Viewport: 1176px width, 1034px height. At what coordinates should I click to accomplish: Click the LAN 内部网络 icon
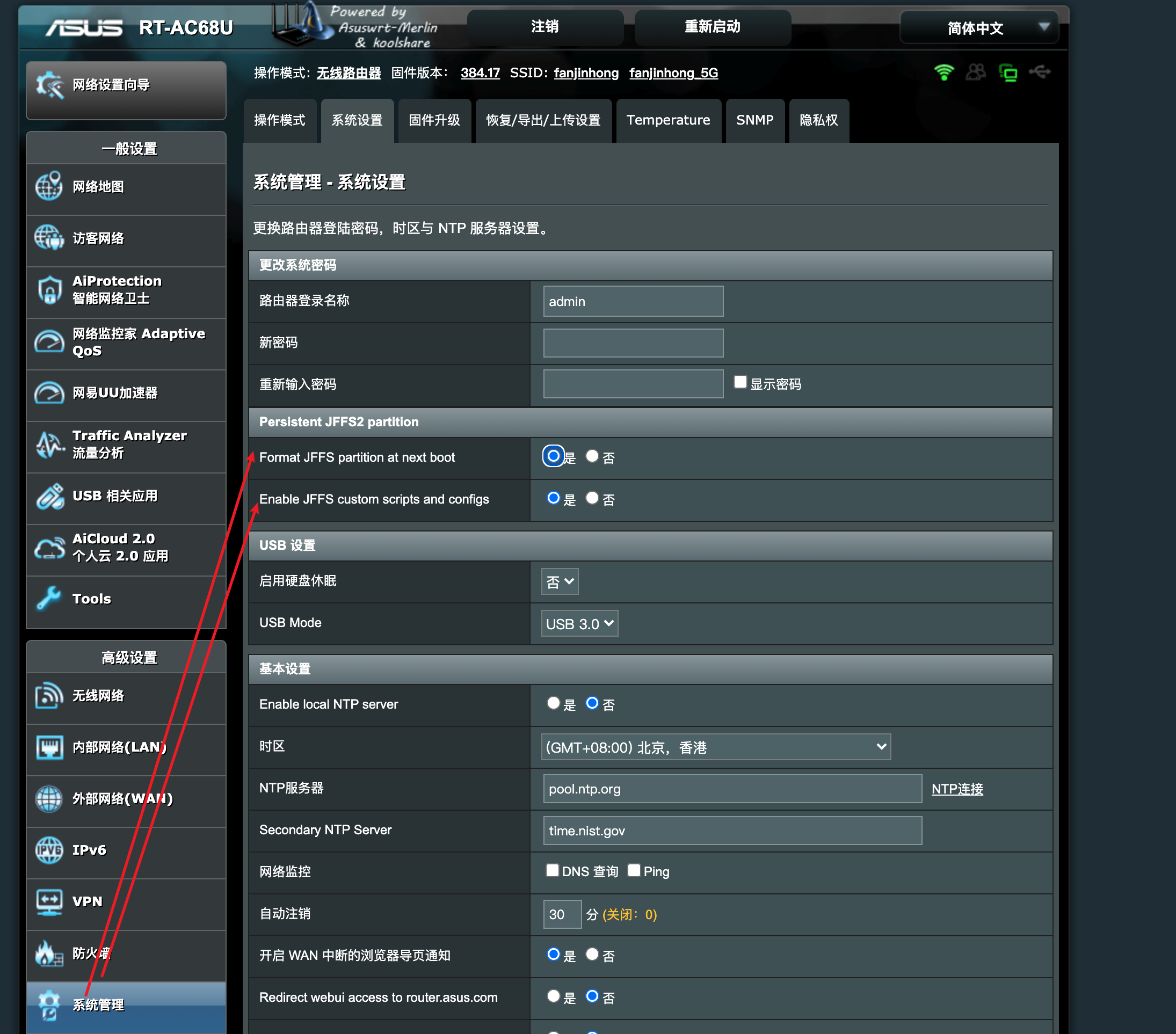click(x=49, y=747)
